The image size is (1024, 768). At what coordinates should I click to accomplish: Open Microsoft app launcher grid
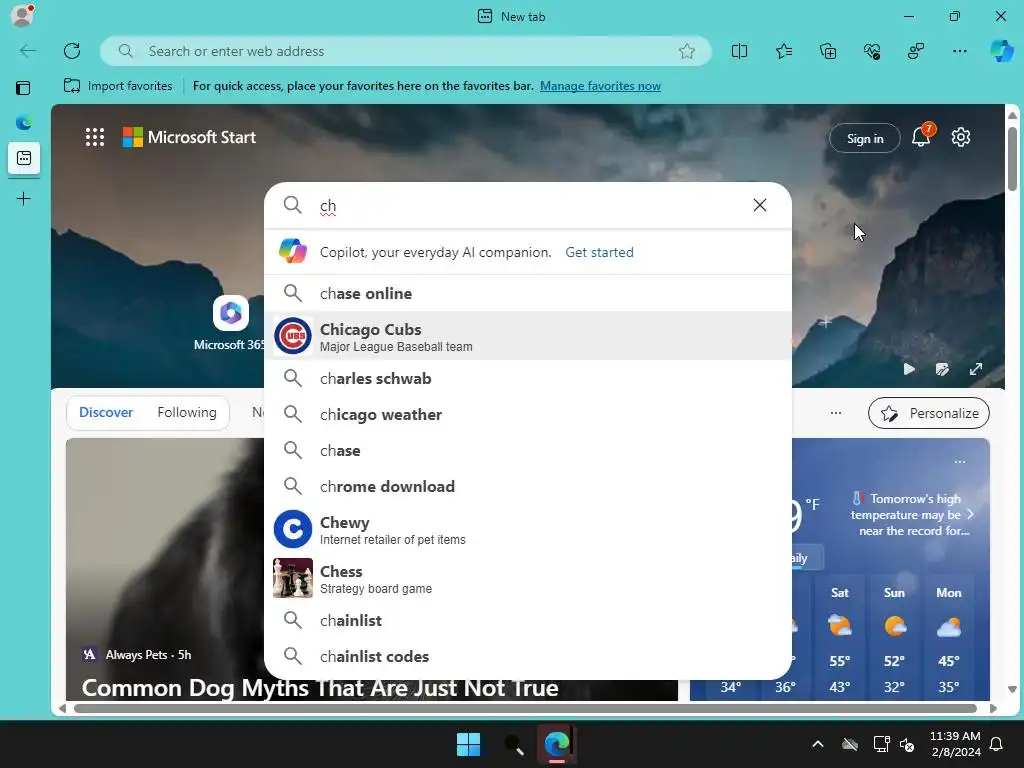click(95, 137)
